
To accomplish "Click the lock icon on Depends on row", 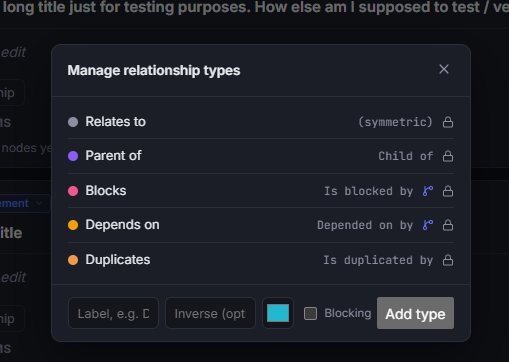I will point(448,225).
